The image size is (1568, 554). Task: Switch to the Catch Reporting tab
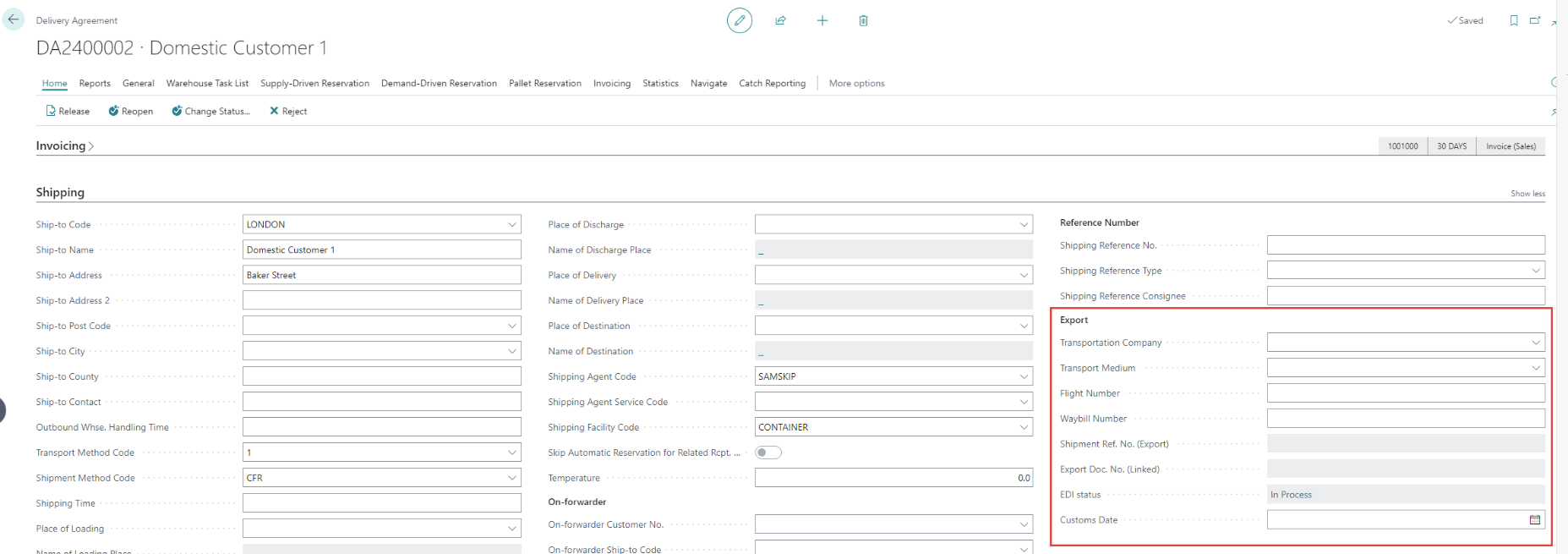[x=772, y=83]
